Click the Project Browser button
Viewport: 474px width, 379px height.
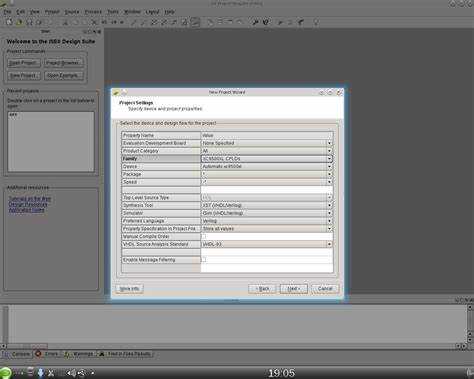(x=63, y=63)
